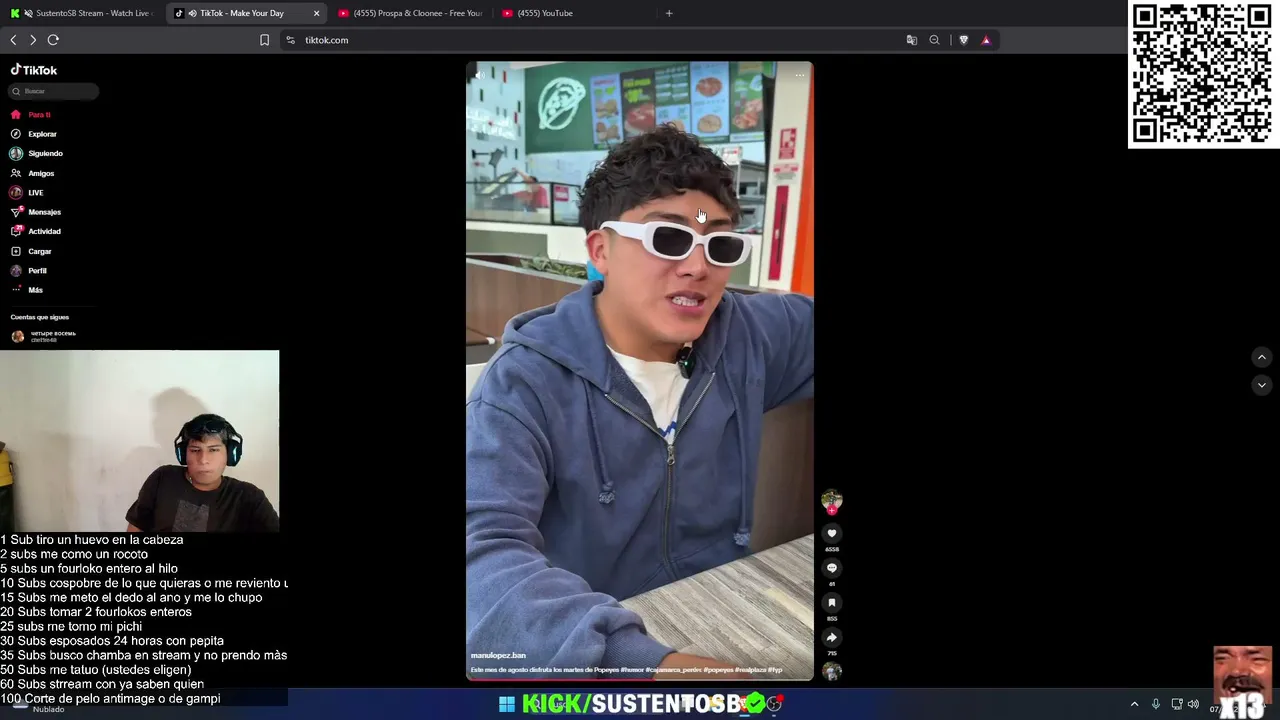Open the translate page icon in address bar
The width and height of the screenshot is (1280, 720).
(911, 40)
